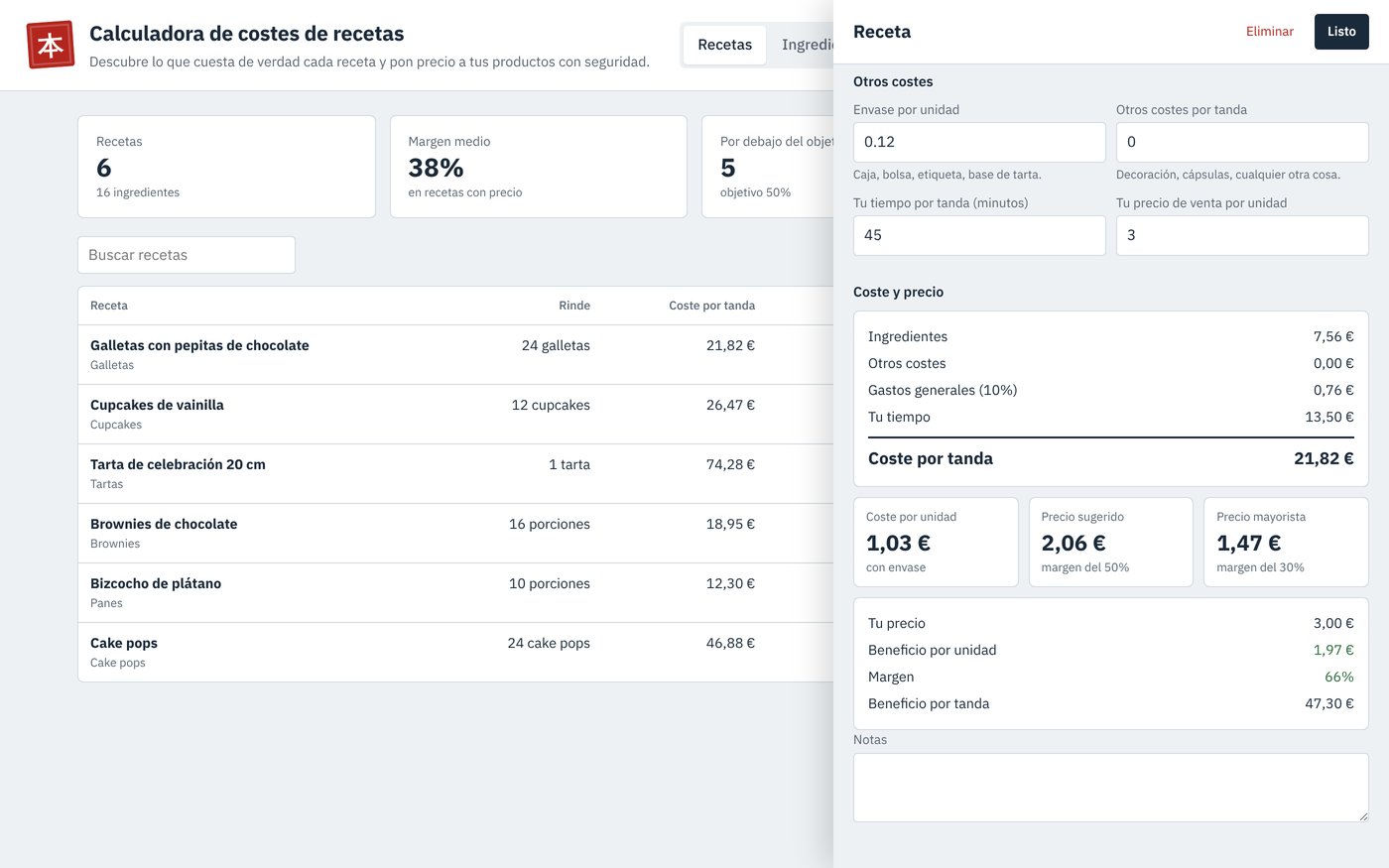Click the Calculadora de costes de recetas title
Viewport: 1389px width, 868px height.
click(247, 34)
